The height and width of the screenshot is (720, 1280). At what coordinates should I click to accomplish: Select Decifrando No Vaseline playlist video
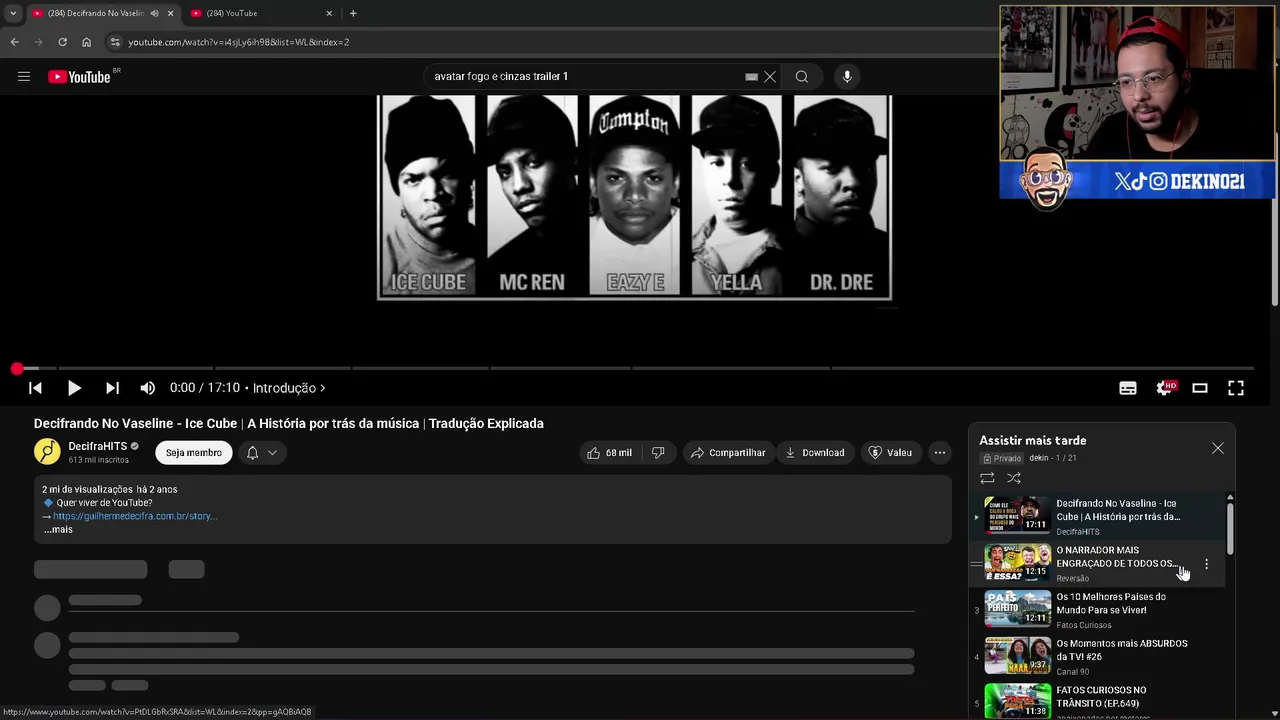1097,517
